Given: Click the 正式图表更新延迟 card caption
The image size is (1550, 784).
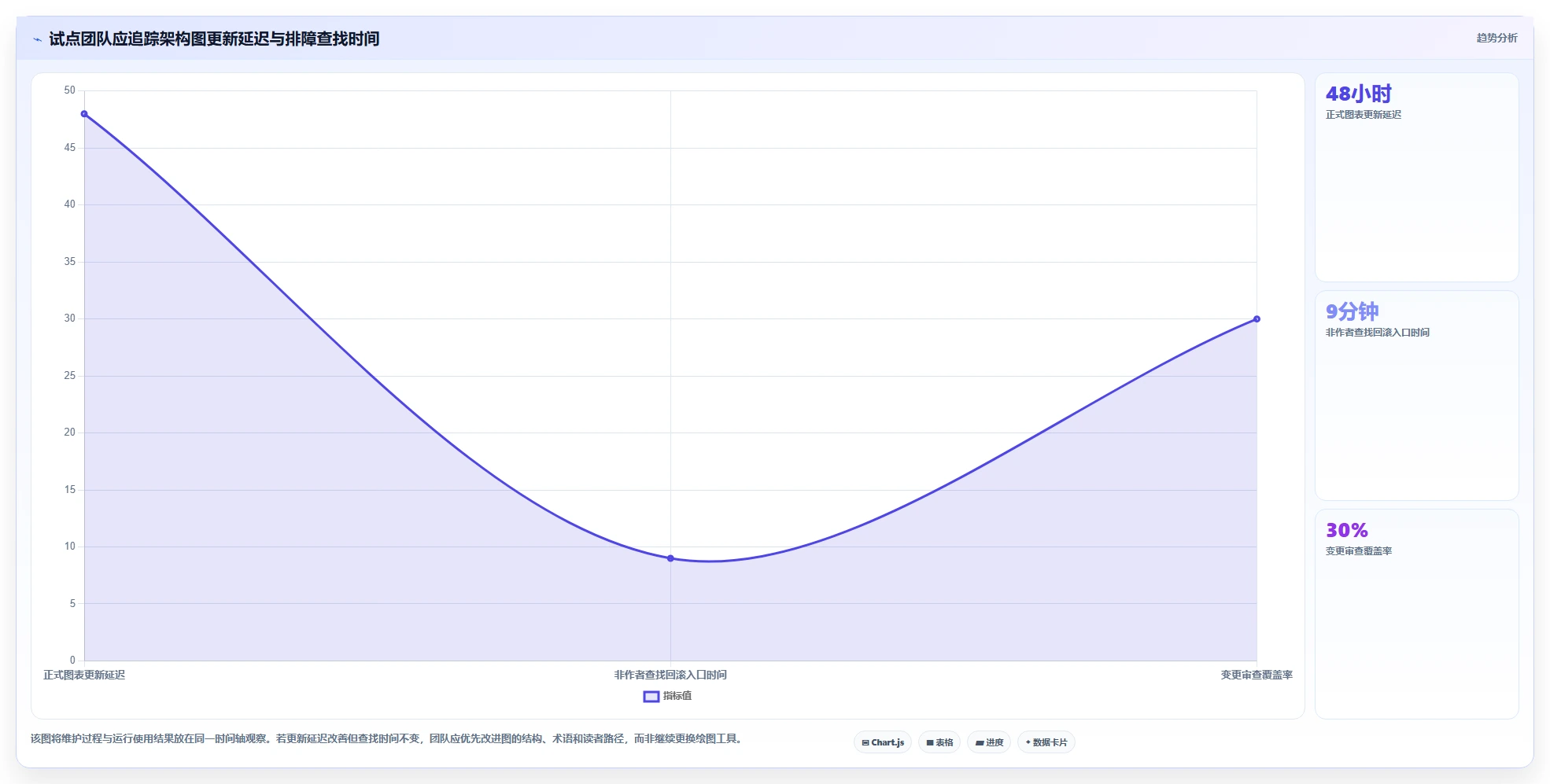Looking at the screenshot, I should (1364, 115).
